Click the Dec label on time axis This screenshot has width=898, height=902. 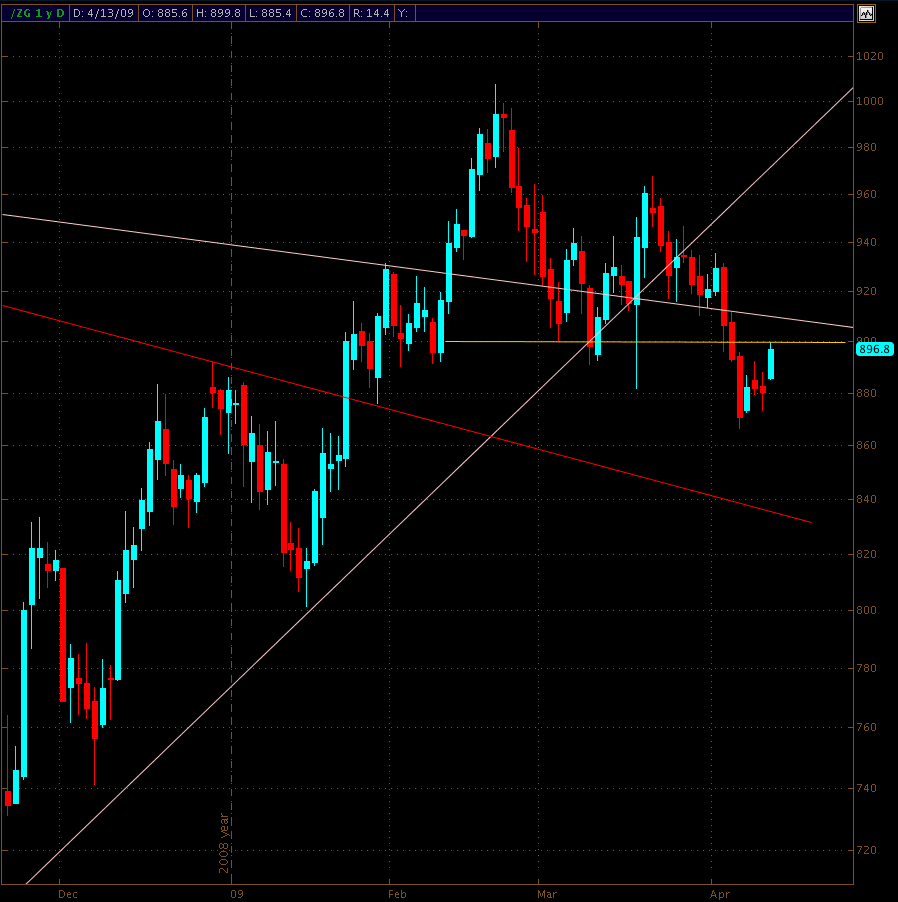[x=68, y=892]
